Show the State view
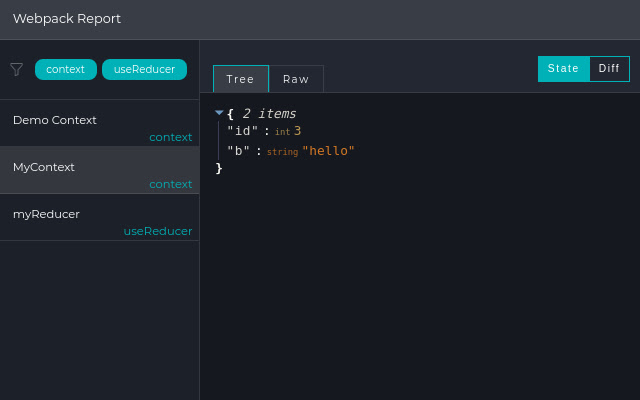Image resolution: width=640 pixels, height=400 pixels. point(563,68)
